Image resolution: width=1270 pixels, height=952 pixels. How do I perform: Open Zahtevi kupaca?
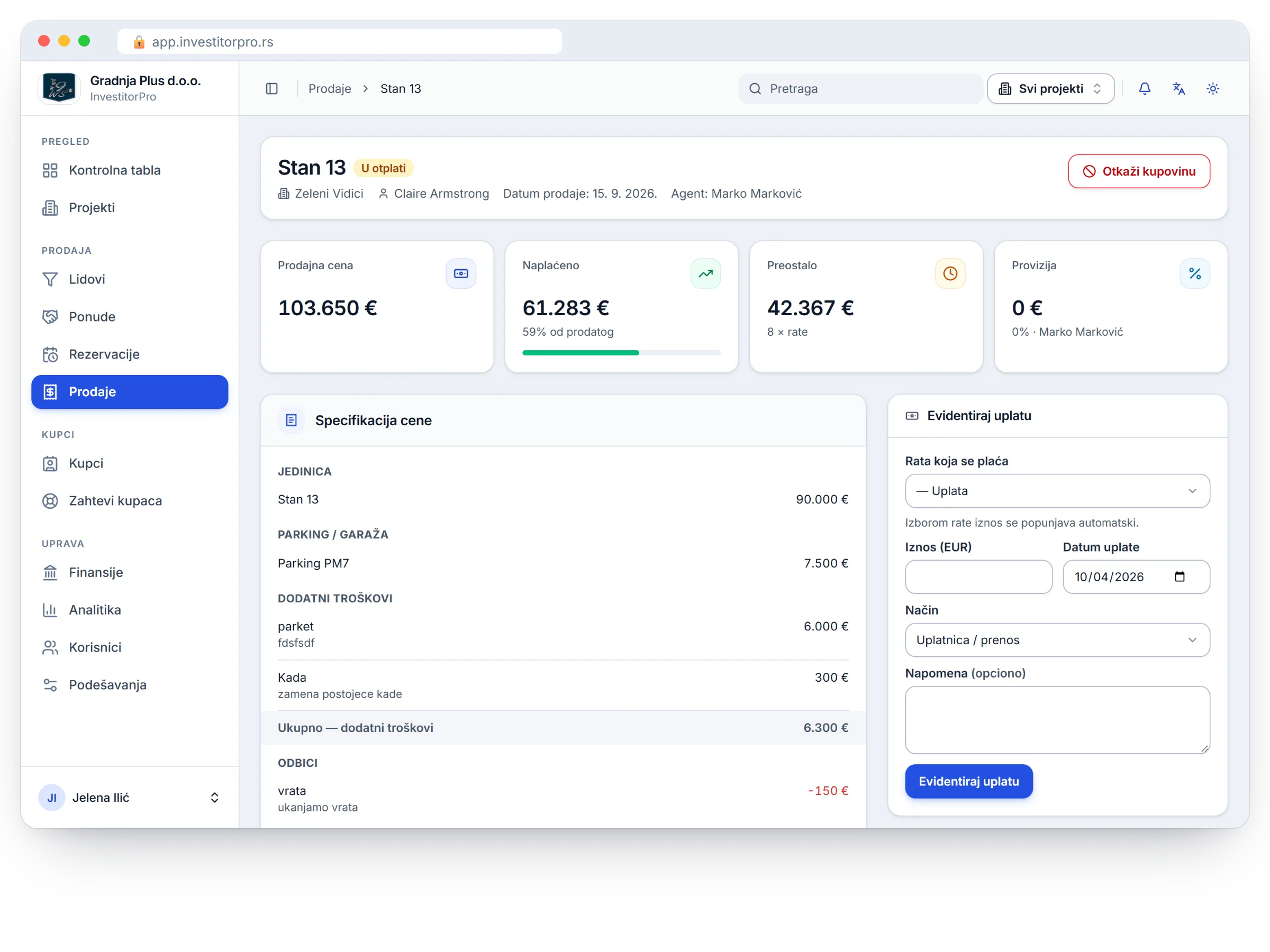(x=130, y=501)
